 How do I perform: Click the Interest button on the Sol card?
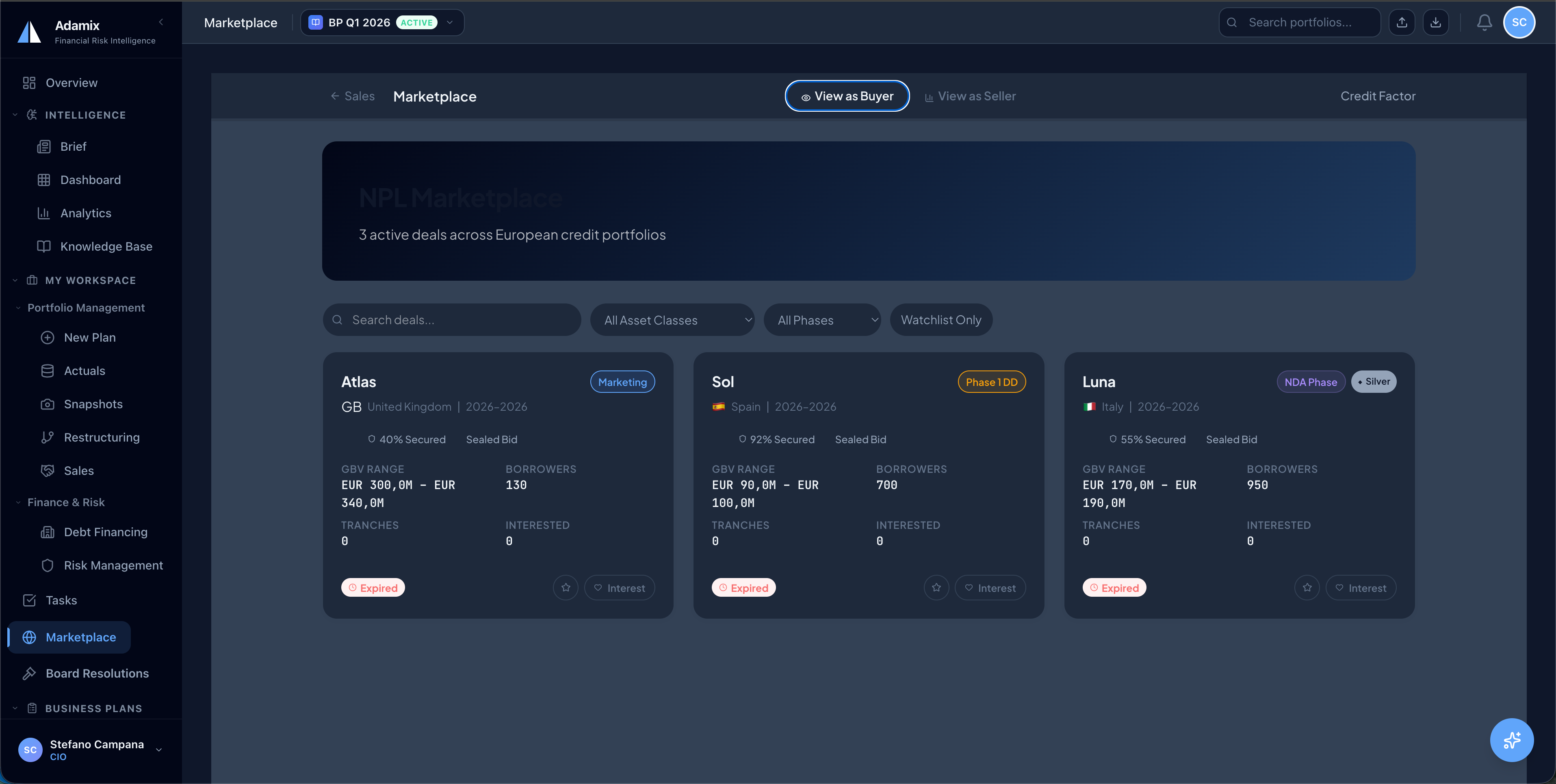click(x=990, y=588)
